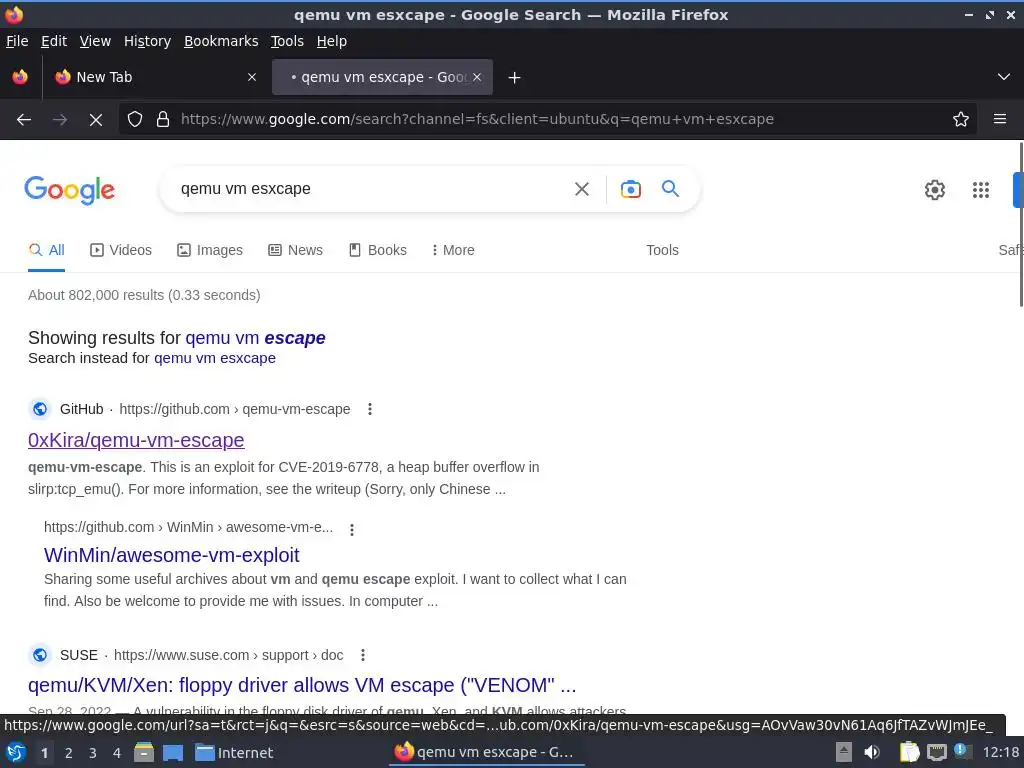This screenshot has height=768, width=1024.
Task: Close the New Tab tab
Action: pos(252,77)
